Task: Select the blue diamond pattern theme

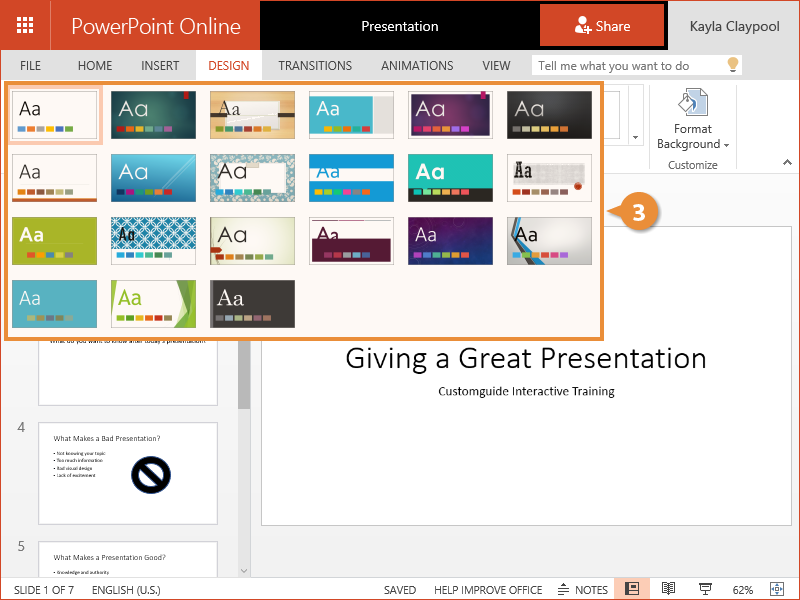Action: [x=153, y=241]
